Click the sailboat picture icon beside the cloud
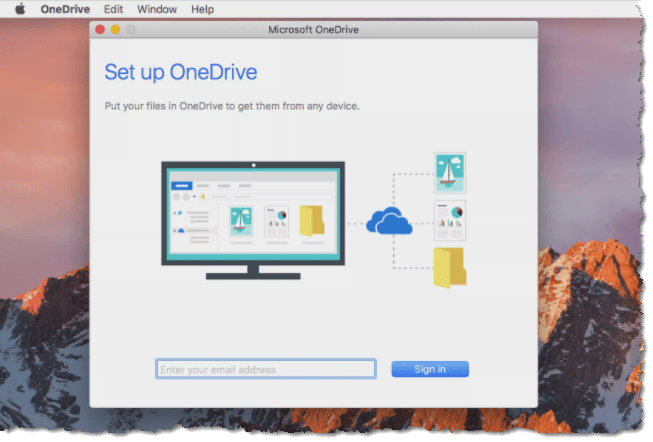The height and width of the screenshot is (442, 653). pos(449,172)
